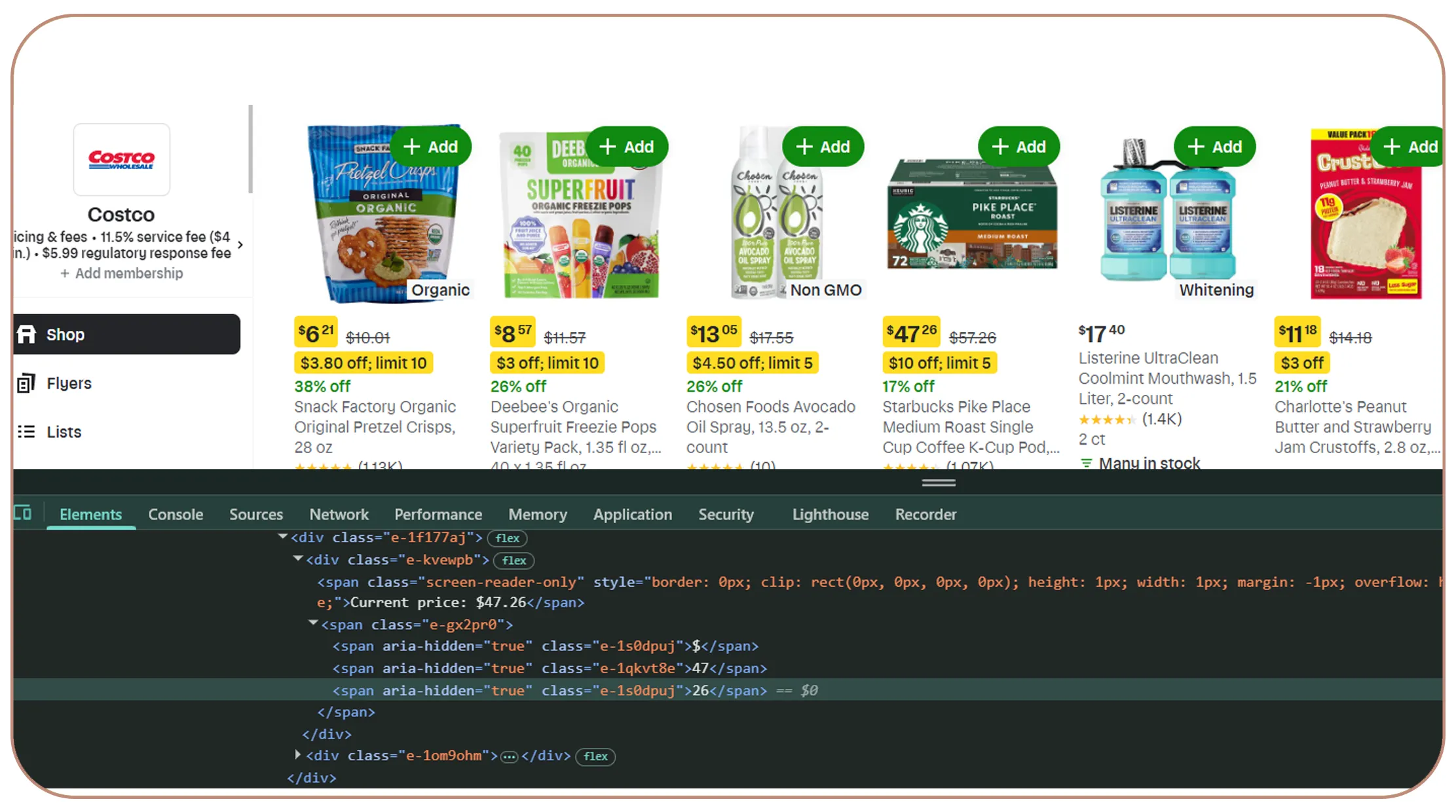
Task: Open the Network tab
Action: coord(339,515)
